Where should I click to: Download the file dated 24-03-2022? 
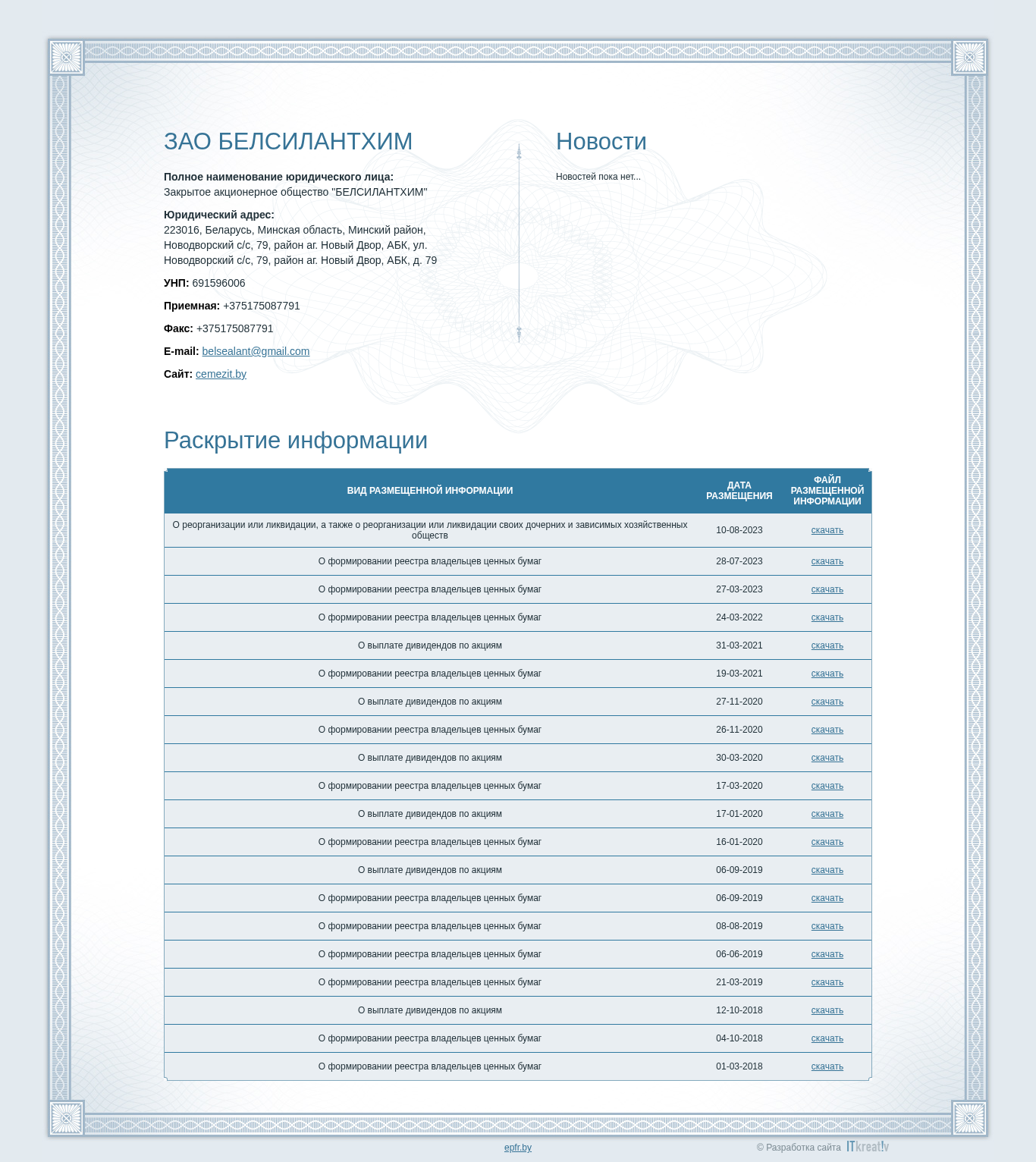click(x=827, y=617)
